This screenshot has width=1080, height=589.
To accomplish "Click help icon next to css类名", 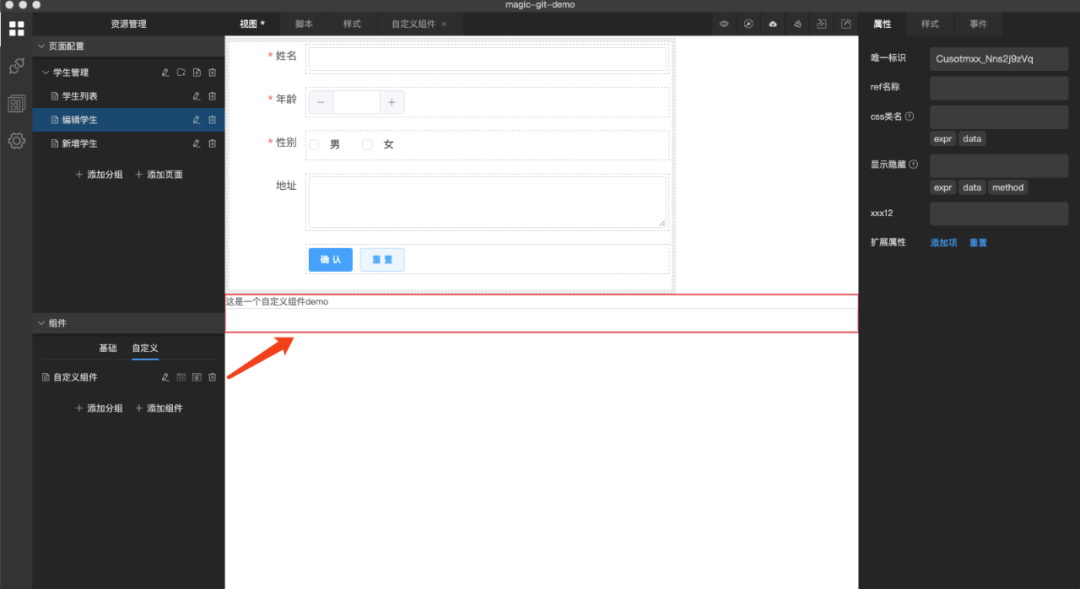I will point(910,116).
